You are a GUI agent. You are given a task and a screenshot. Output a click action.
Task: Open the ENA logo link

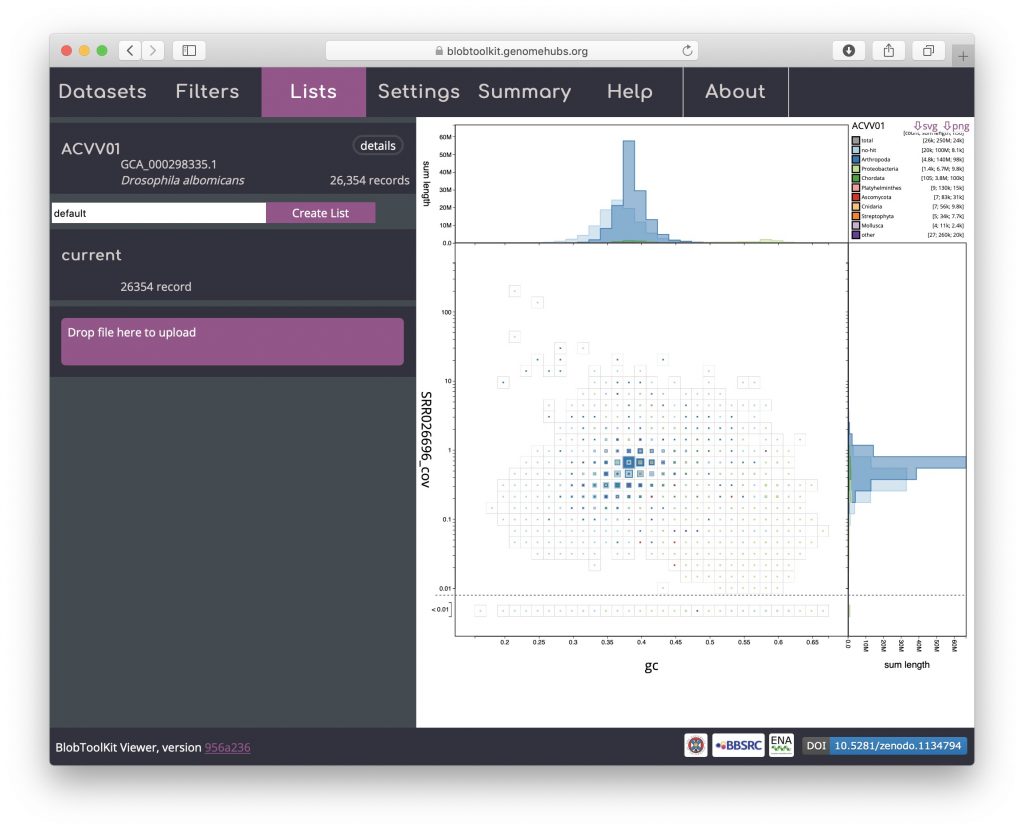coord(781,746)
